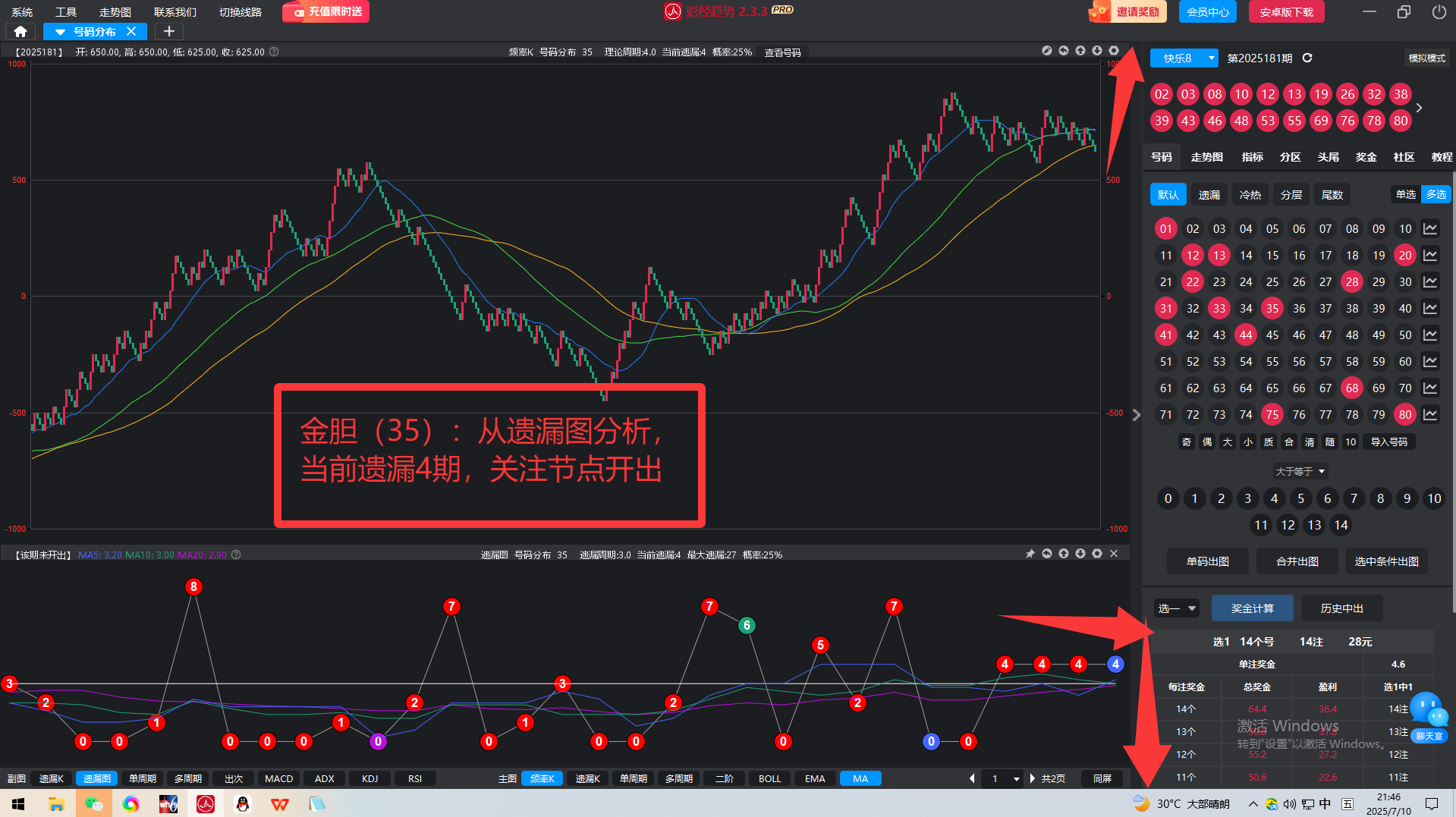Click the pin icon on the sub chart header
The width and height of the screenshot is (1456, 817).
[1030, 554]
